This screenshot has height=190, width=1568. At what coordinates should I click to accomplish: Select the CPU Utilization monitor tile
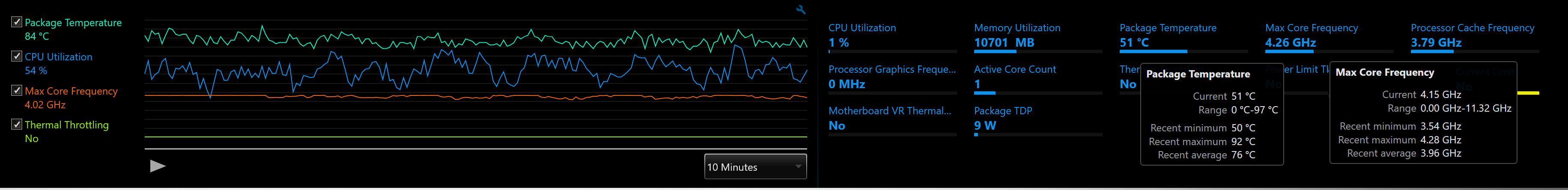click(x=892, y=38)
